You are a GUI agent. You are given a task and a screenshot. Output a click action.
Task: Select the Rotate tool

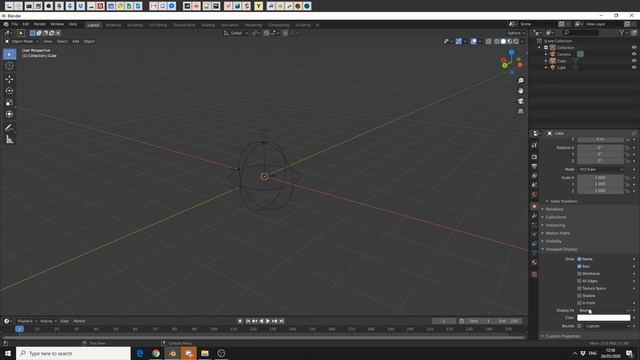point(9,91)
